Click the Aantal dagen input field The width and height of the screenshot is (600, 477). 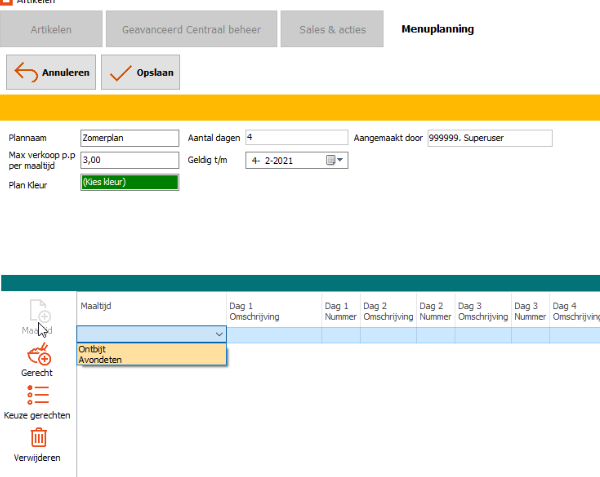pyautogui.click(x=295, y=137)
